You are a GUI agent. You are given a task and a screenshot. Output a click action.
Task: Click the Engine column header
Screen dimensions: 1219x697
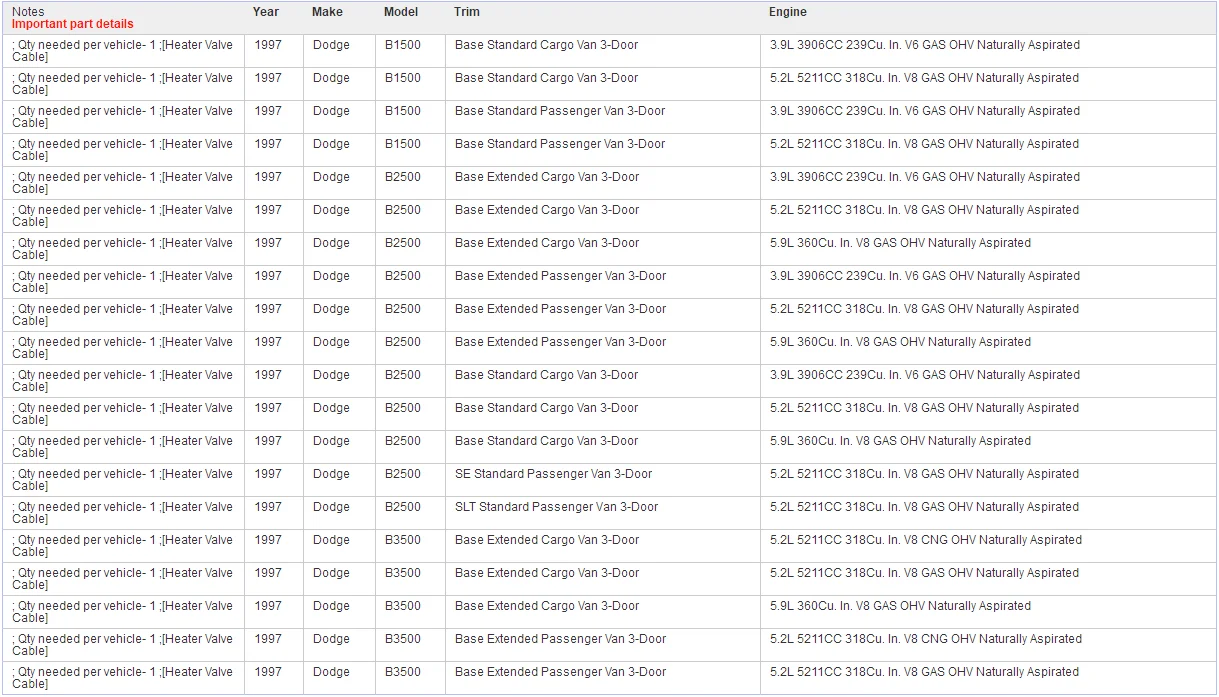tap(788, 12)
